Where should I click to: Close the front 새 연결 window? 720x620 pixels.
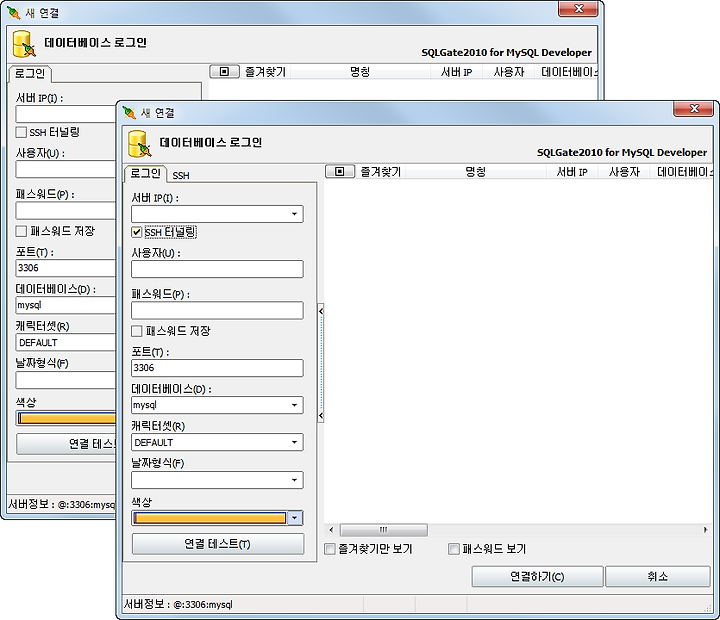coord(694,109)
